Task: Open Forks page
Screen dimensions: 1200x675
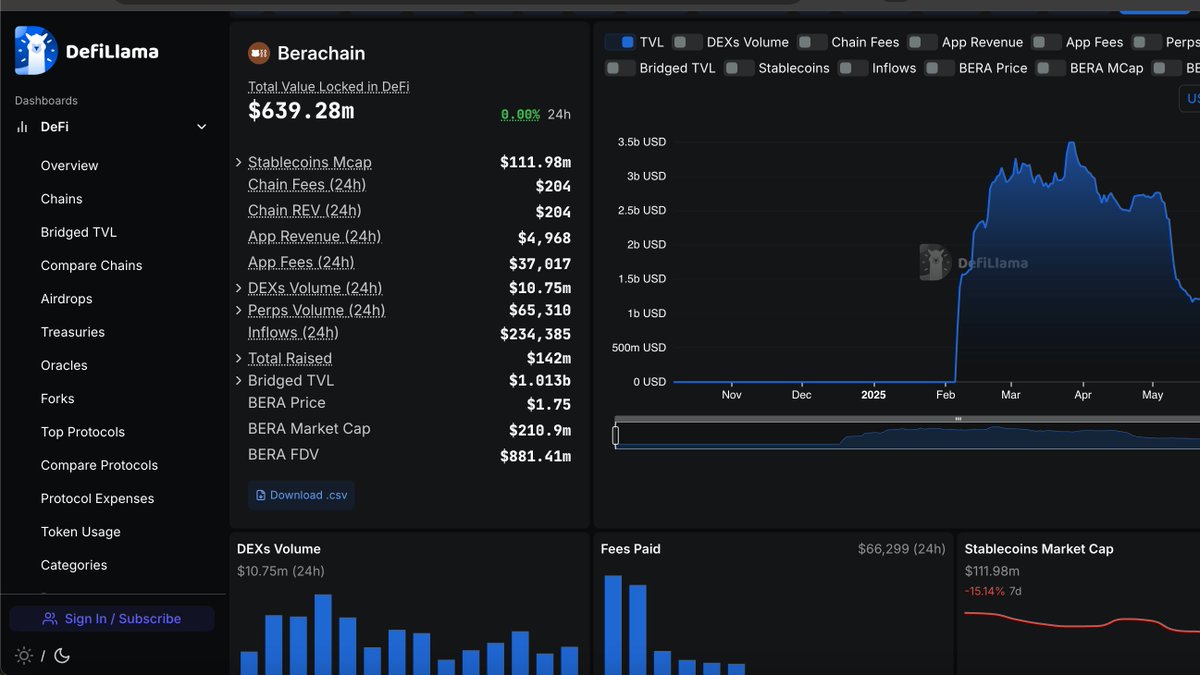Action: coord(57,399)
